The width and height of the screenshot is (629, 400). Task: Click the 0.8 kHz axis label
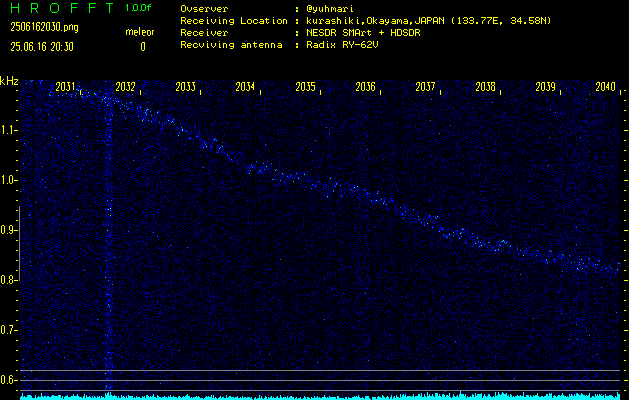point(8,280)
